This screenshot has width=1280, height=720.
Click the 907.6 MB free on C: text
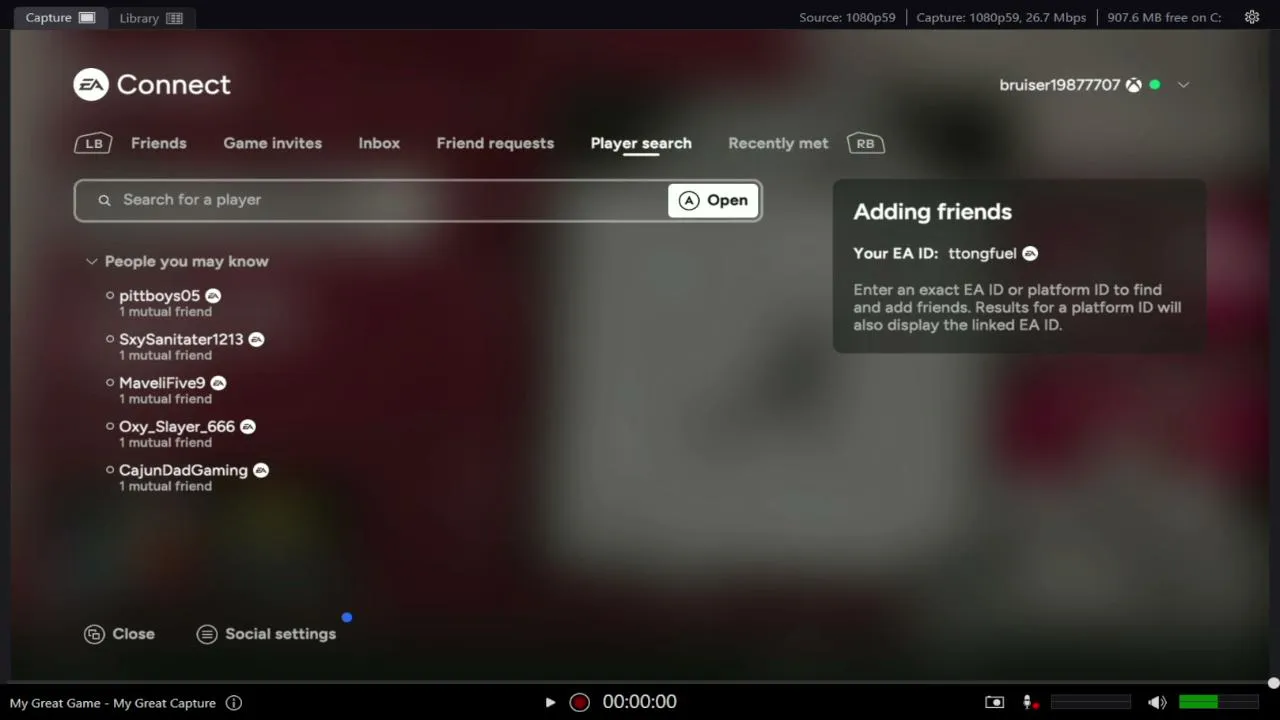point(1164,17)
